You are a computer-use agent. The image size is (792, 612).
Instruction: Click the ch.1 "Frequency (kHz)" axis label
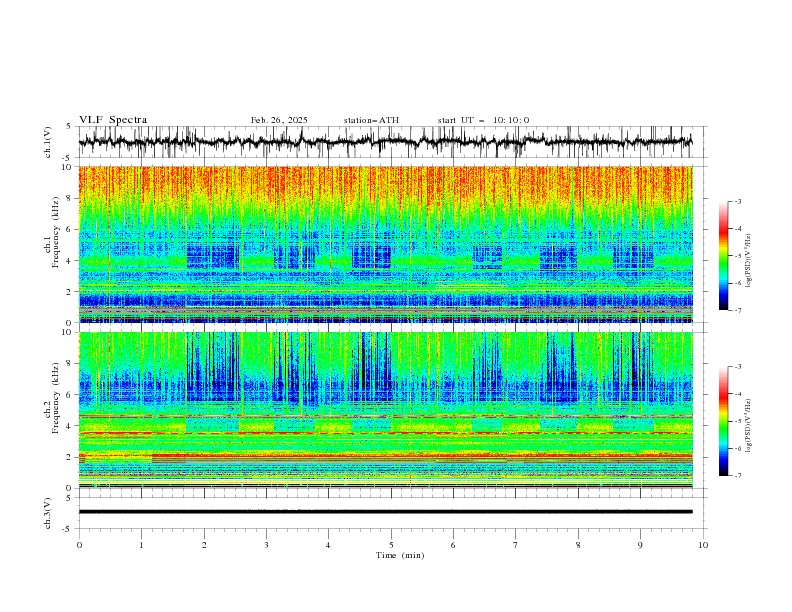tap(57, 233)
